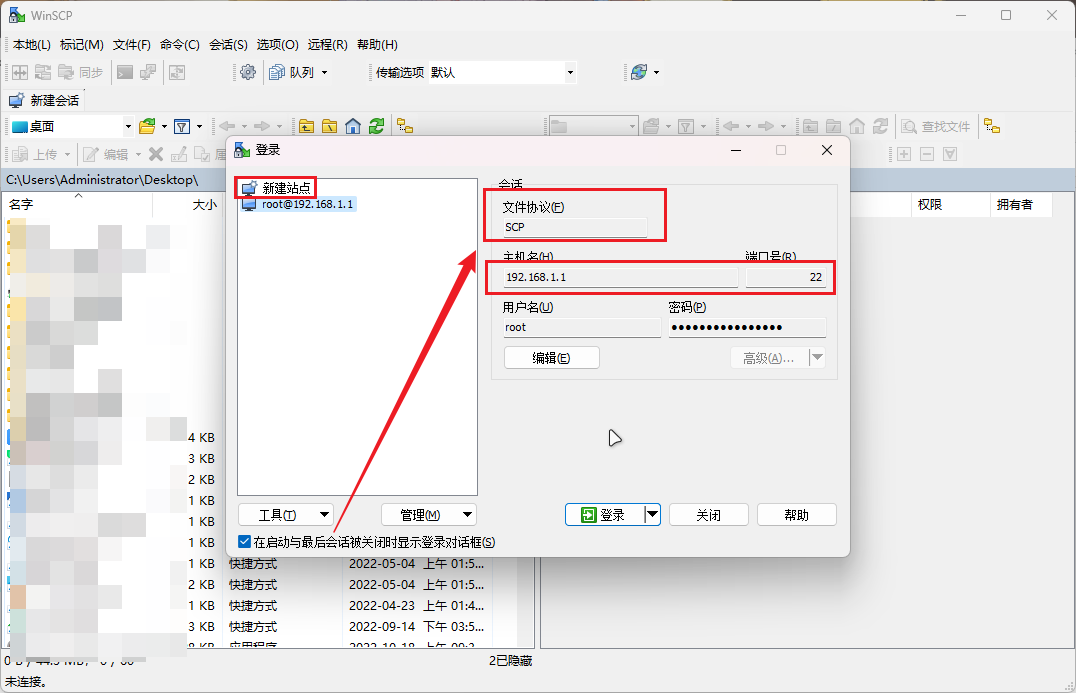The width and height of the screenshot is (1076, 693).
Task: Open the 文件协议 SCP protocol dropdown
Action: tap(575, 227)
